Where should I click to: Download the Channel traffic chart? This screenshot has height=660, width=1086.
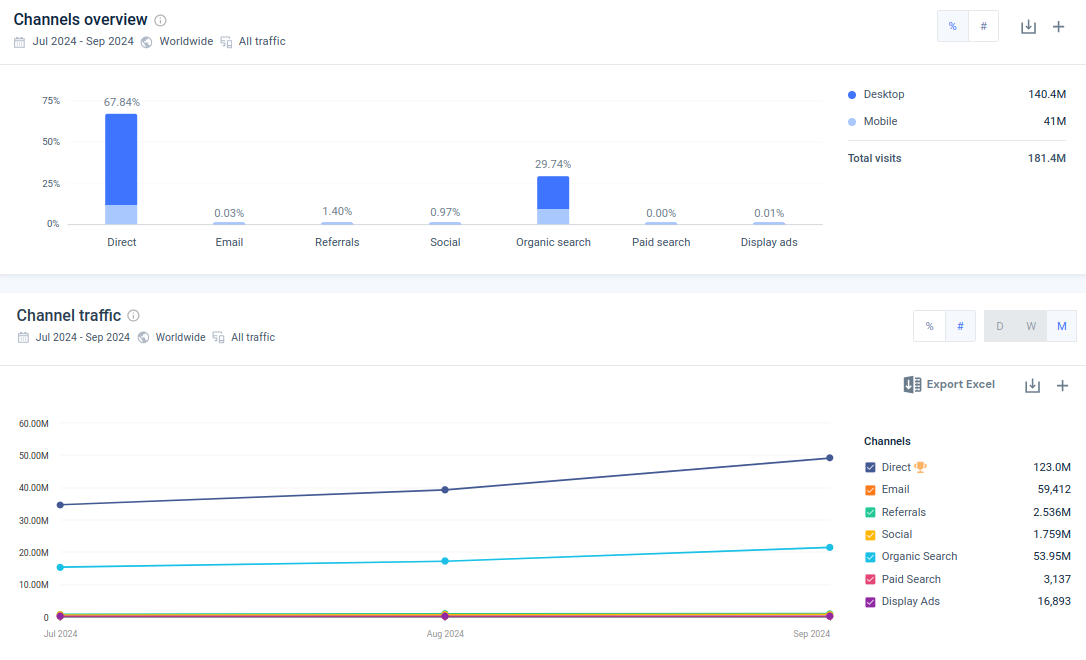(x=1032, y=386)
